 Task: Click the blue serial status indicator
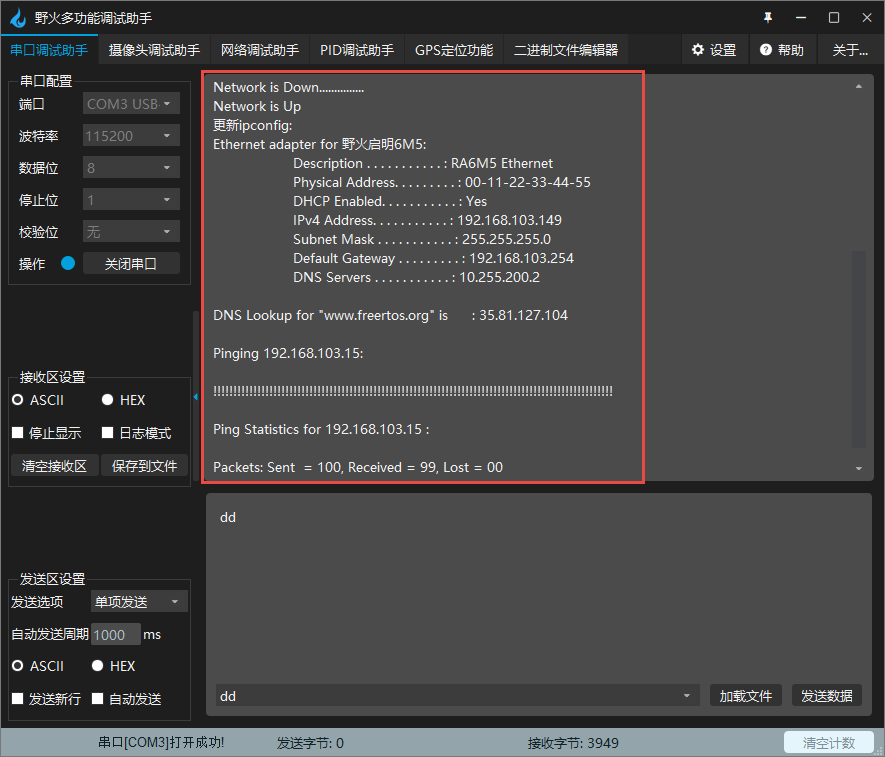68,264
